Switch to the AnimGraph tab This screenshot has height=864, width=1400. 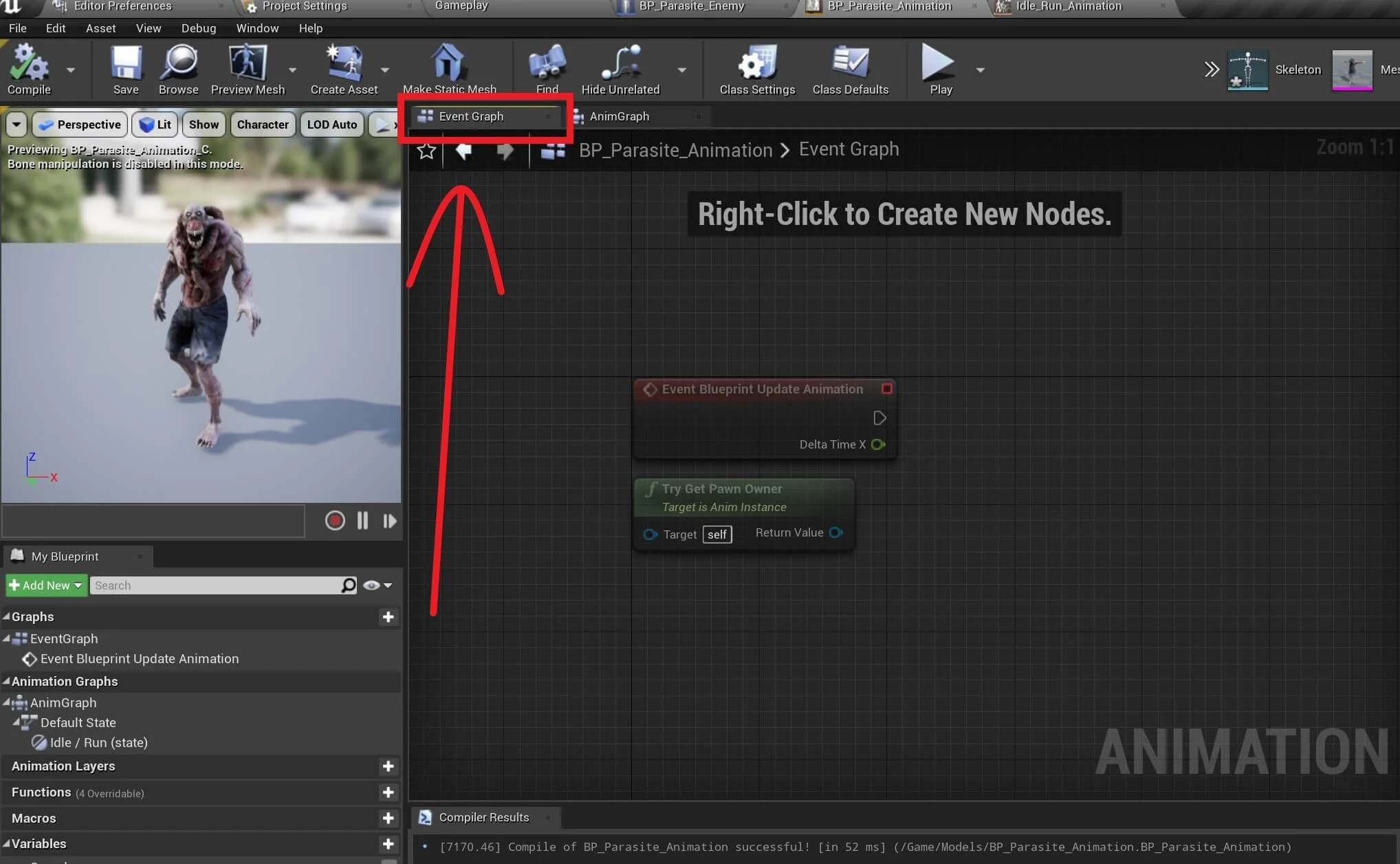click(619, 116)
